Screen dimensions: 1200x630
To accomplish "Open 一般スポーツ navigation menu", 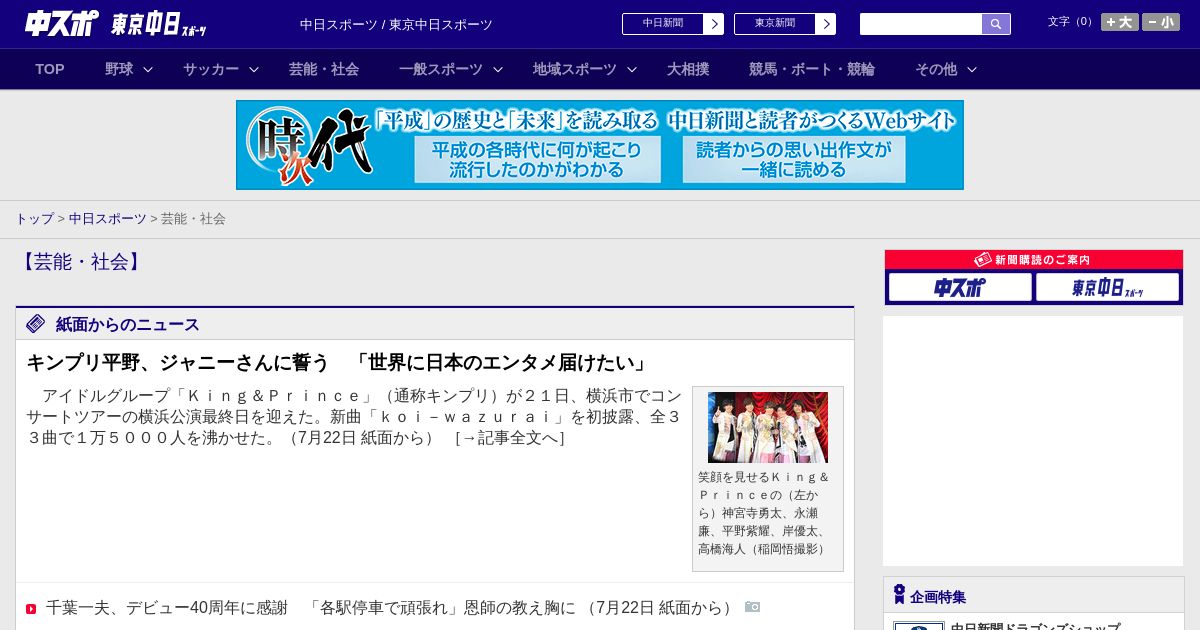I will click(441, 69).
